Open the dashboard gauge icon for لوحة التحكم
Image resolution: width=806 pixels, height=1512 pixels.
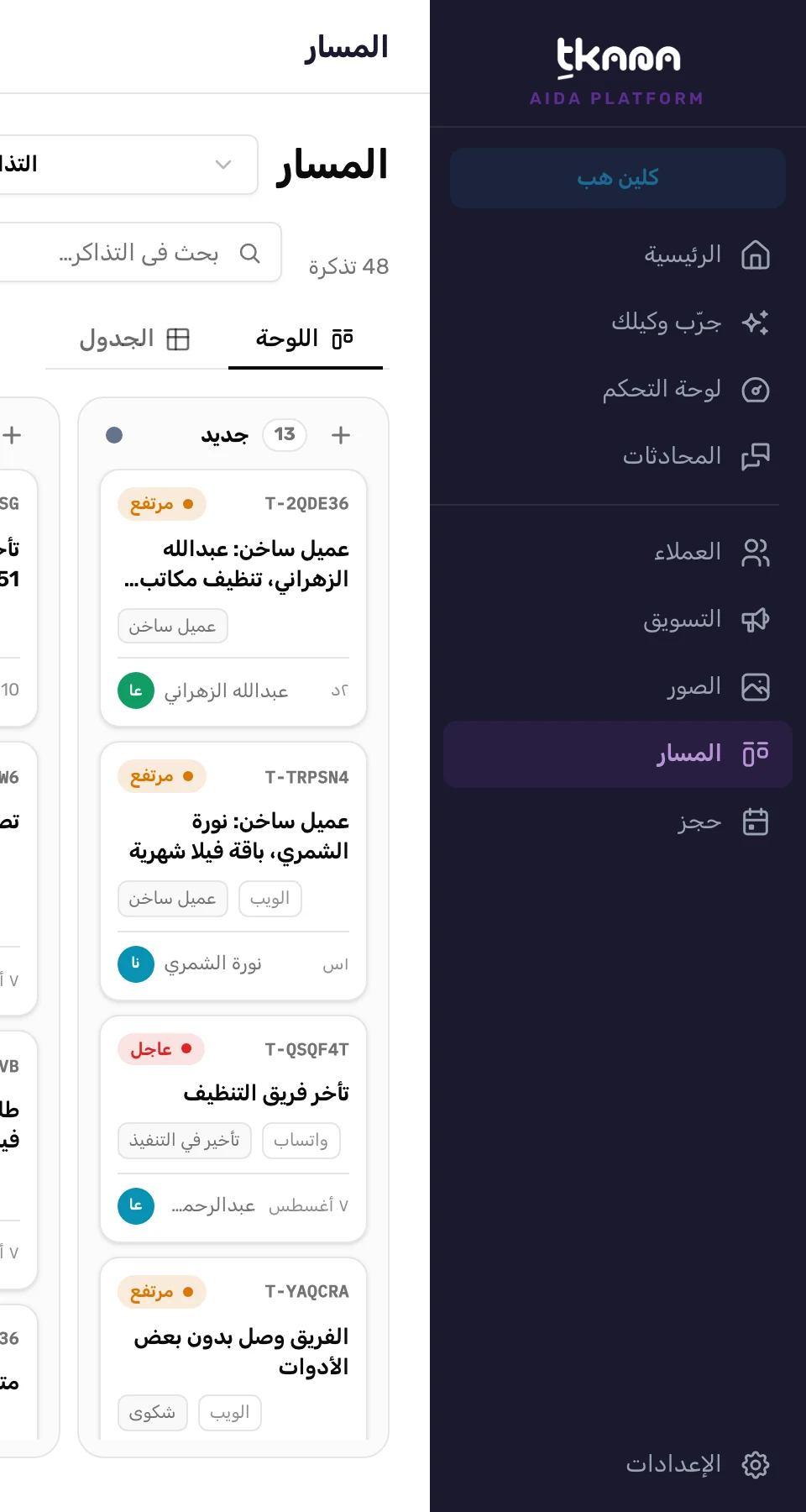[756, 389]
